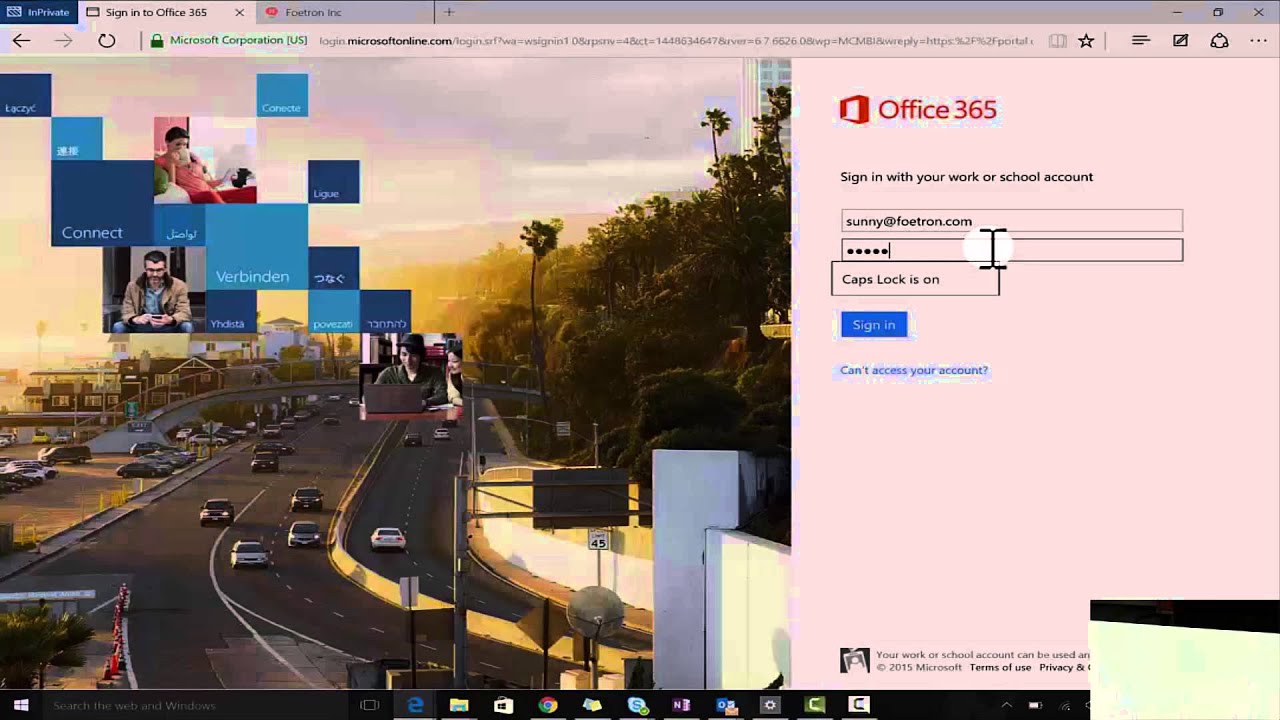Click the blue Sign in button

(874, 324)
